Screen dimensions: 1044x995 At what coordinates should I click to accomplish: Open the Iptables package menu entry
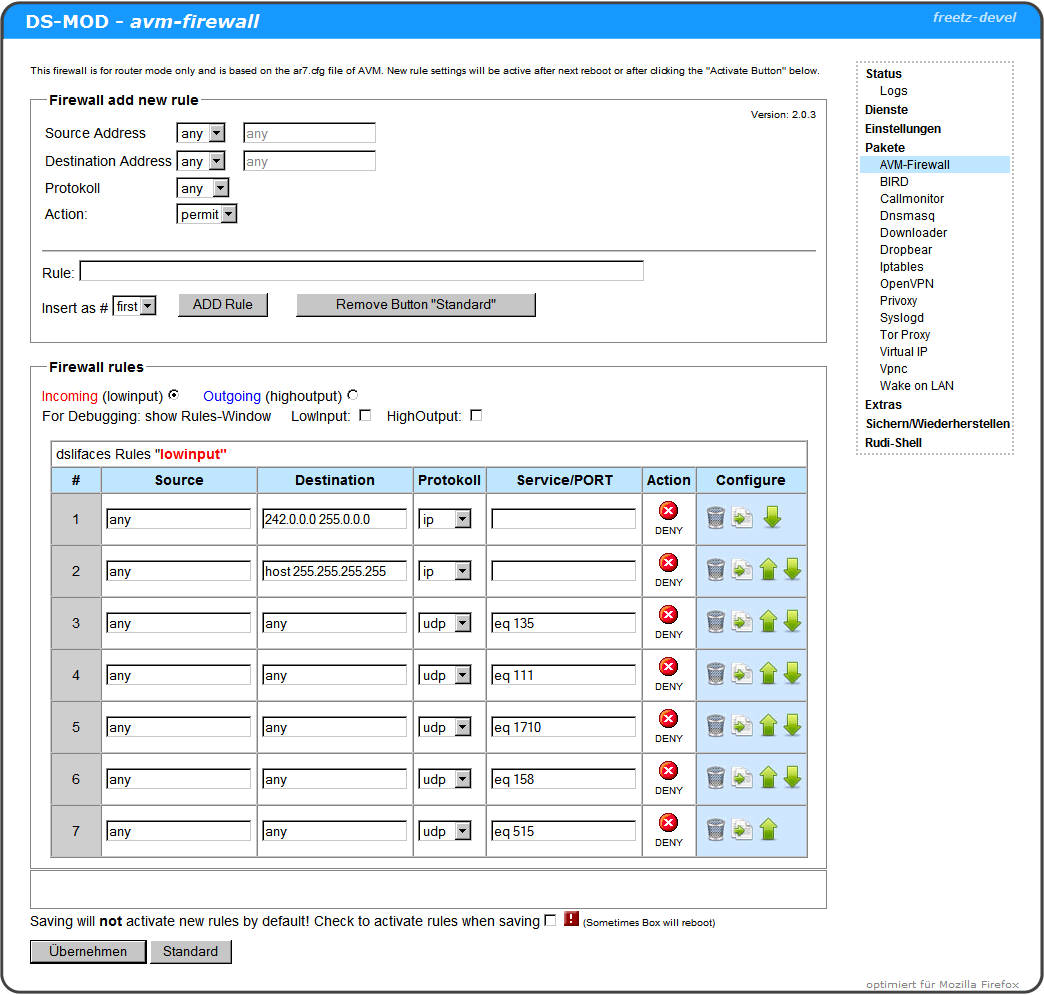point(901,267)
